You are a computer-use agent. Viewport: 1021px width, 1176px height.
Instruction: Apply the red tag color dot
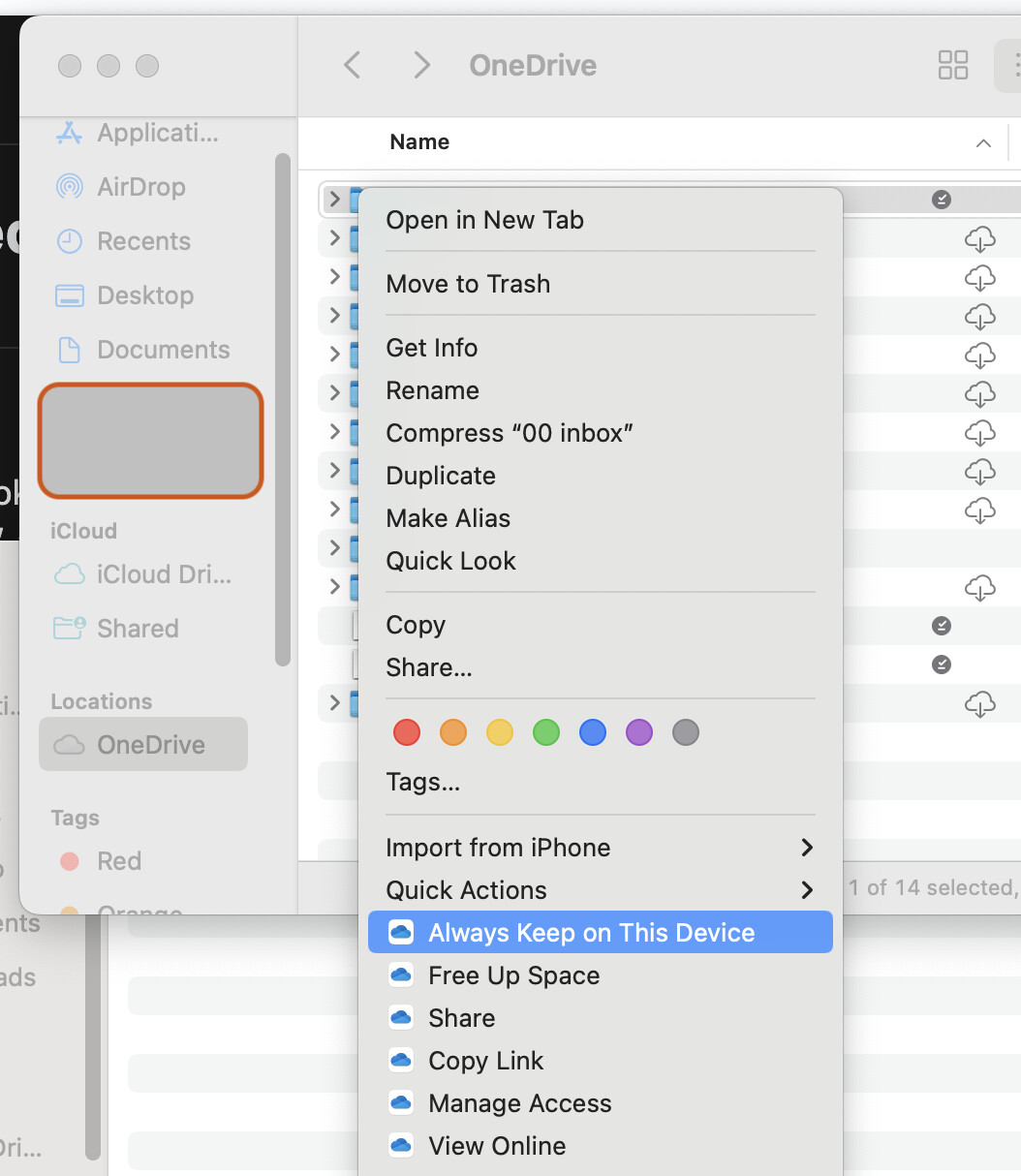click(x=407, y=732)
